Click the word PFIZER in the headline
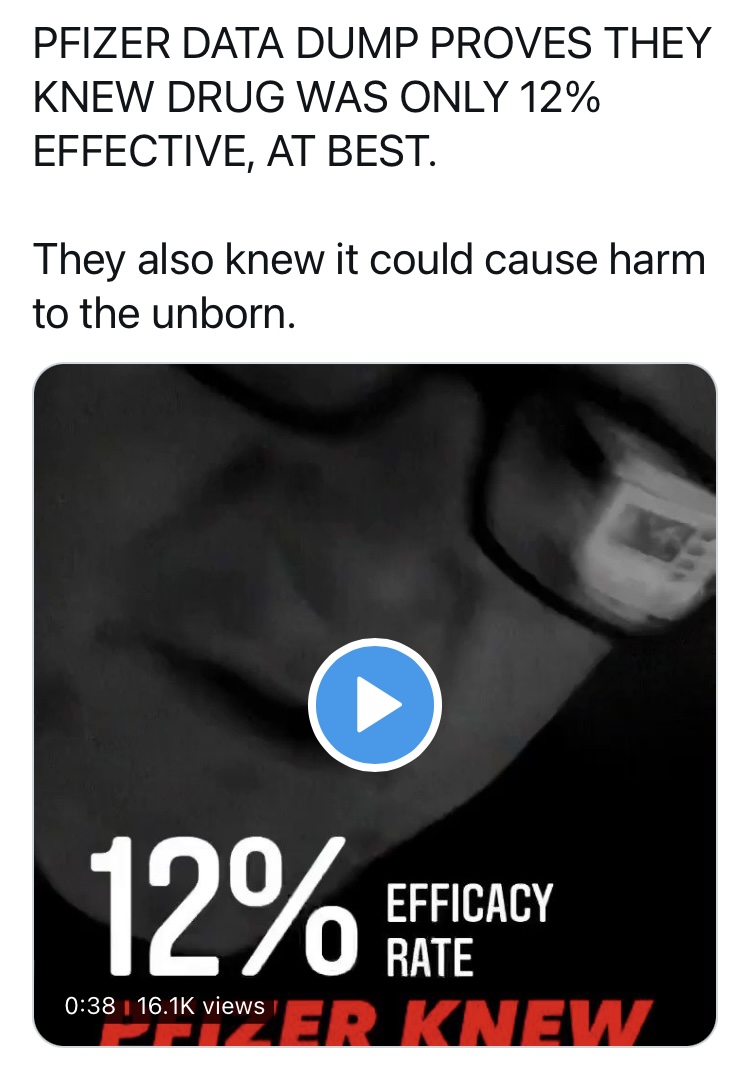The image size is (750, 1075). (101, 43)
